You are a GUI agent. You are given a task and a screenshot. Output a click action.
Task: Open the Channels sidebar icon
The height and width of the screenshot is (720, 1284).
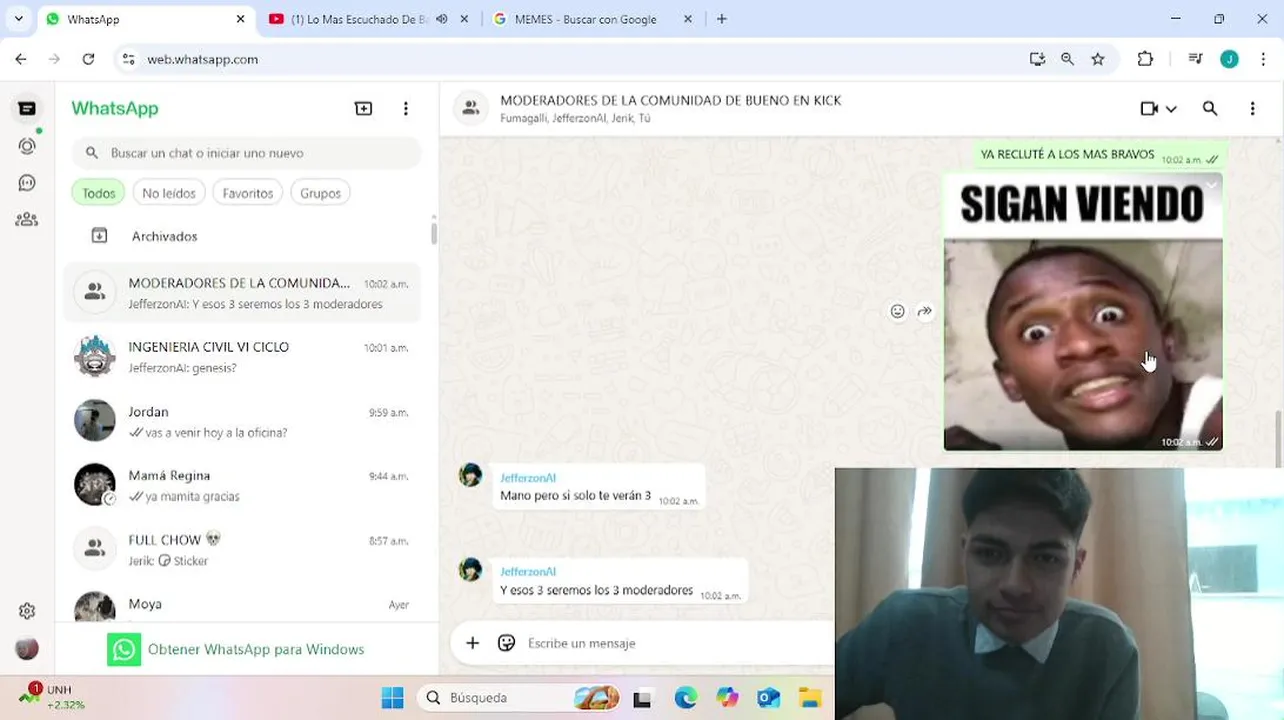[27, 183]
